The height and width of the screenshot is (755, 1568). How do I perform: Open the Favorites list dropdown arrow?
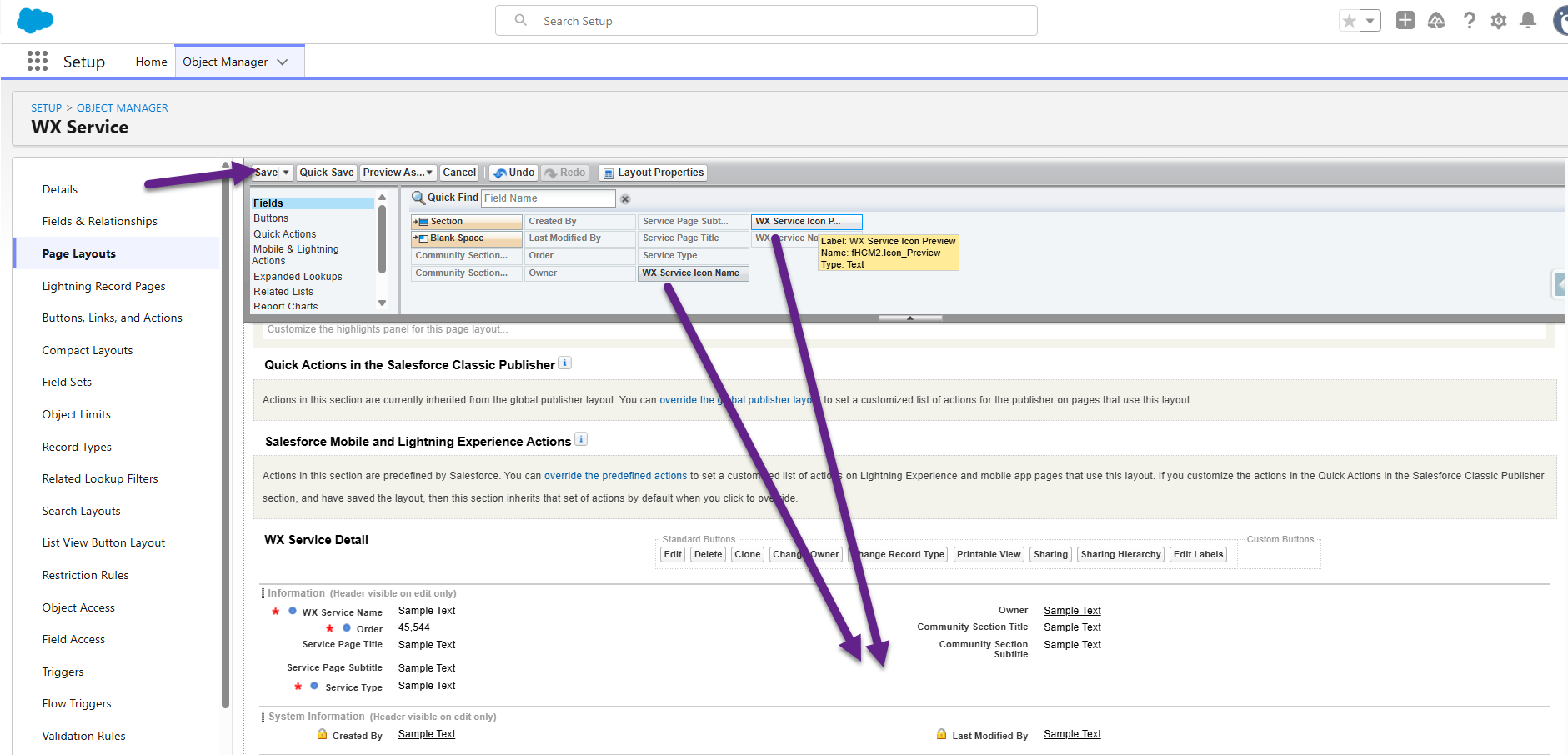(1370, 21)
